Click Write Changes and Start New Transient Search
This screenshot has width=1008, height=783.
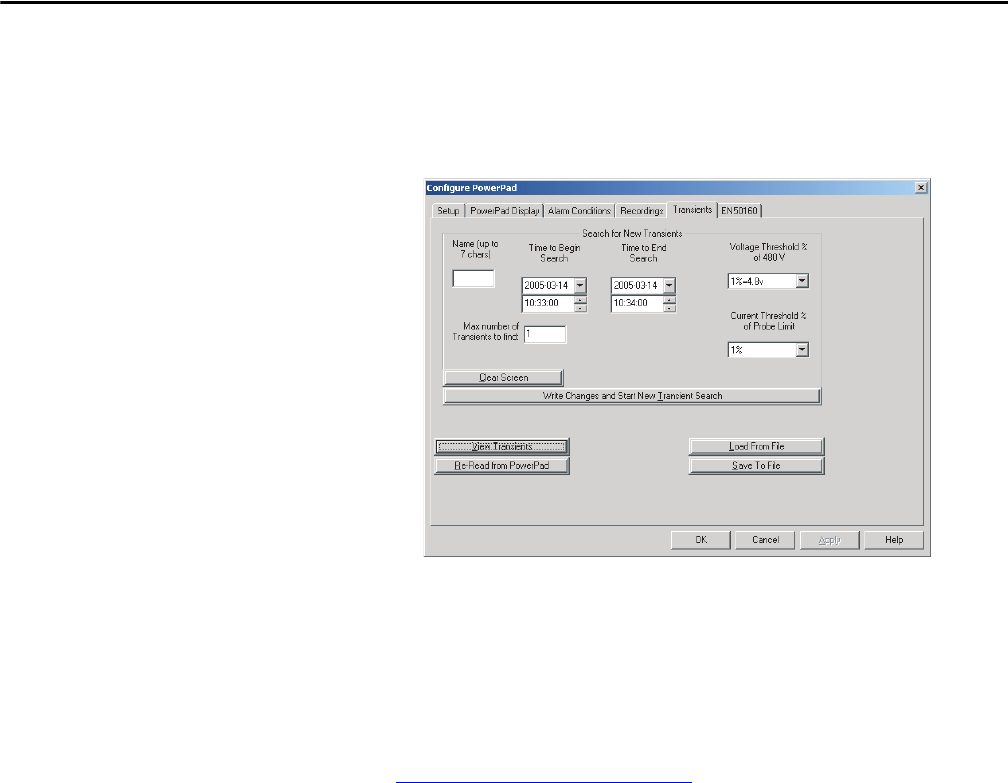pos(632,396)
